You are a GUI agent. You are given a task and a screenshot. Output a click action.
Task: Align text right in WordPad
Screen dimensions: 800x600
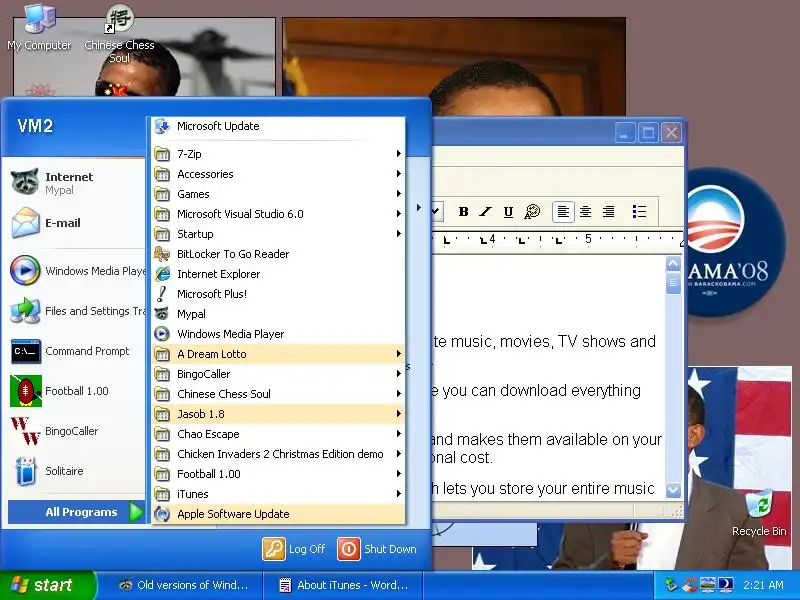coord(608,211)
